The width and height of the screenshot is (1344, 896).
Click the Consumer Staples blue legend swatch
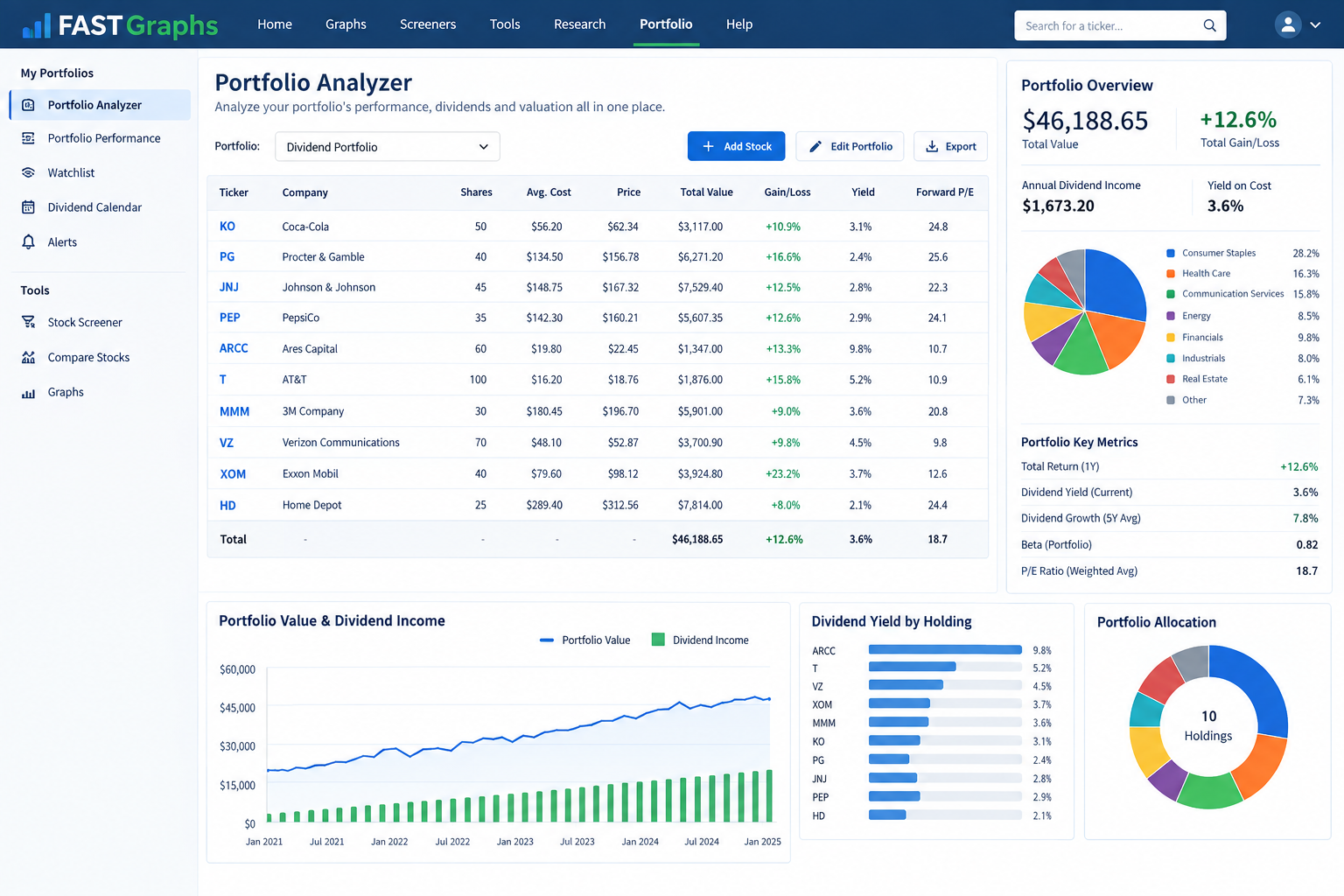1171,253
